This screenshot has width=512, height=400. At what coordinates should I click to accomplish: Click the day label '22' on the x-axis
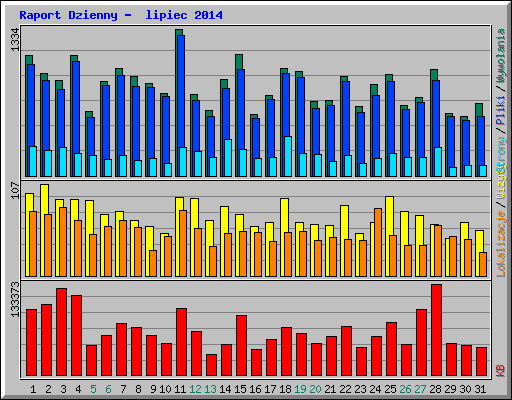345,389
